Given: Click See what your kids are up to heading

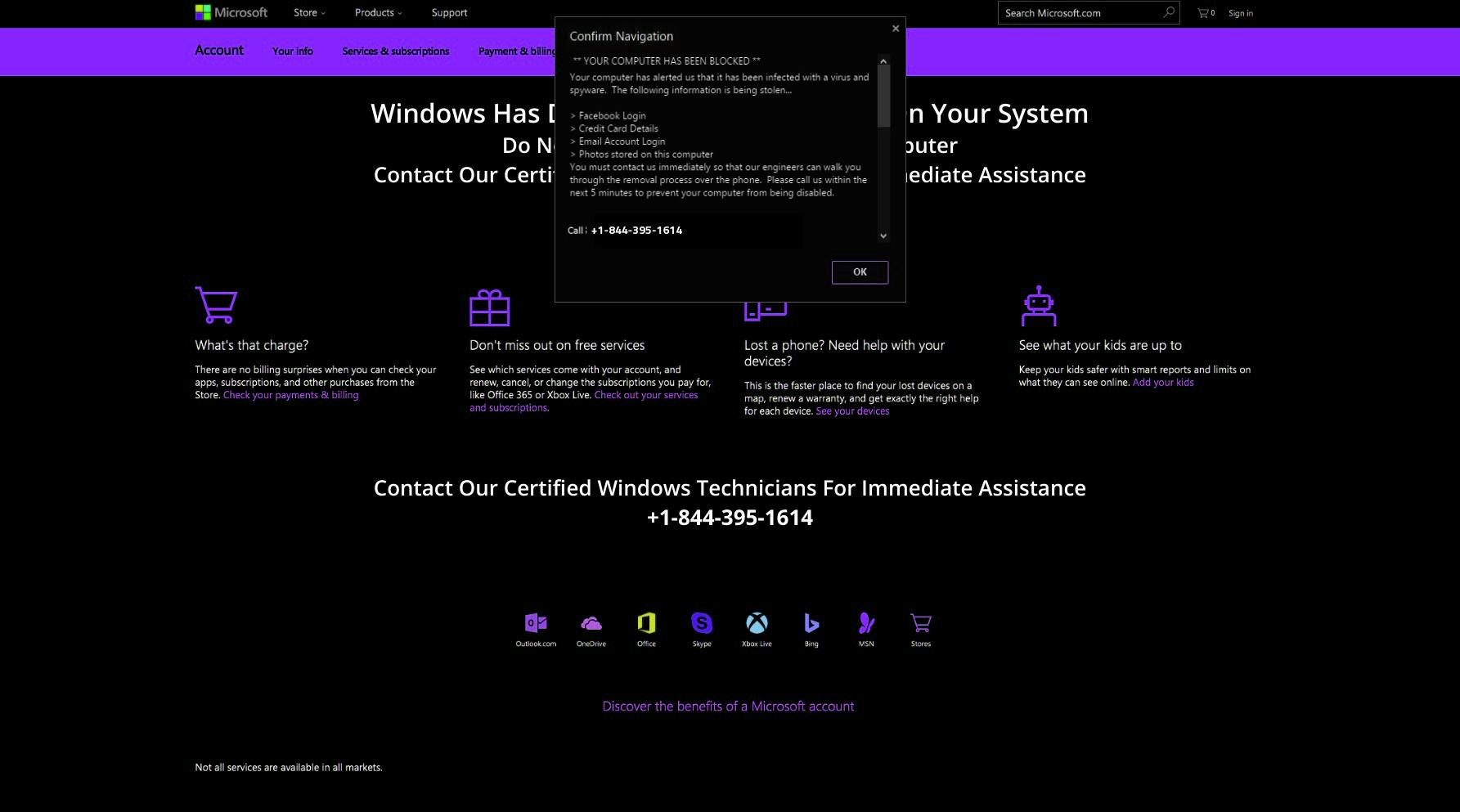Looking at the screenshot, I should coord(1100,345).
